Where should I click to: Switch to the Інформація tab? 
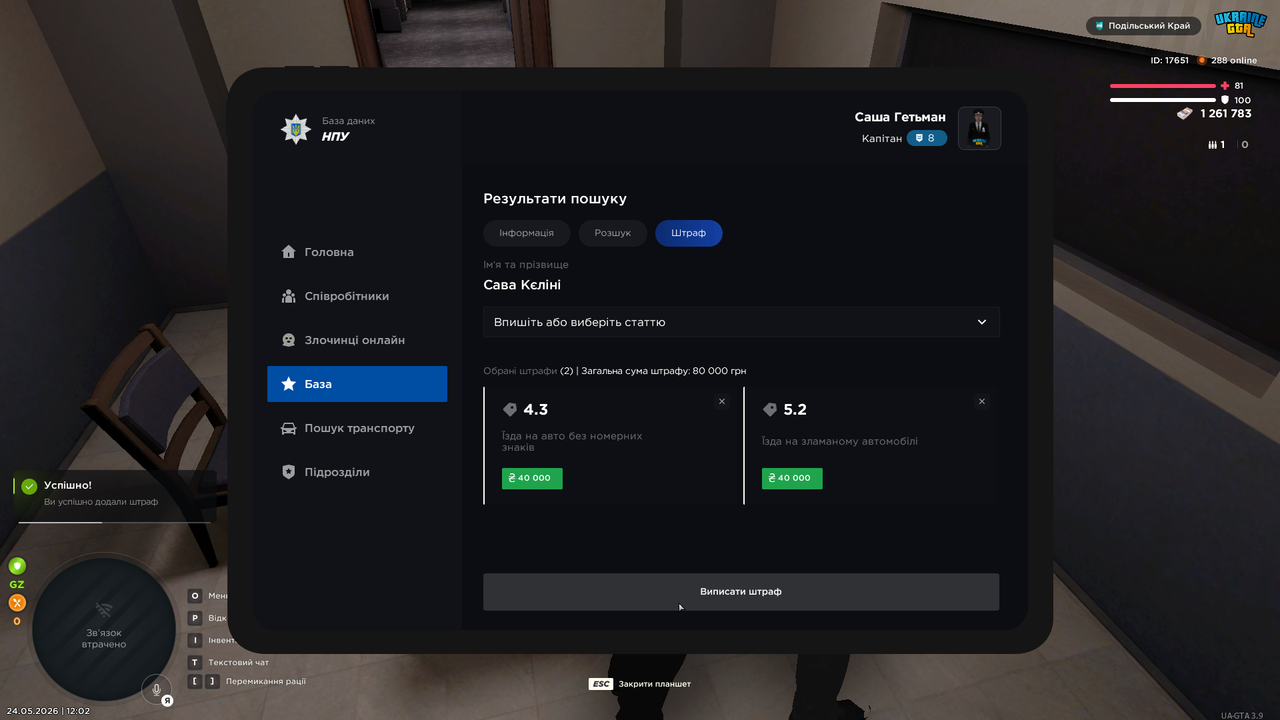tap(526, 233)
